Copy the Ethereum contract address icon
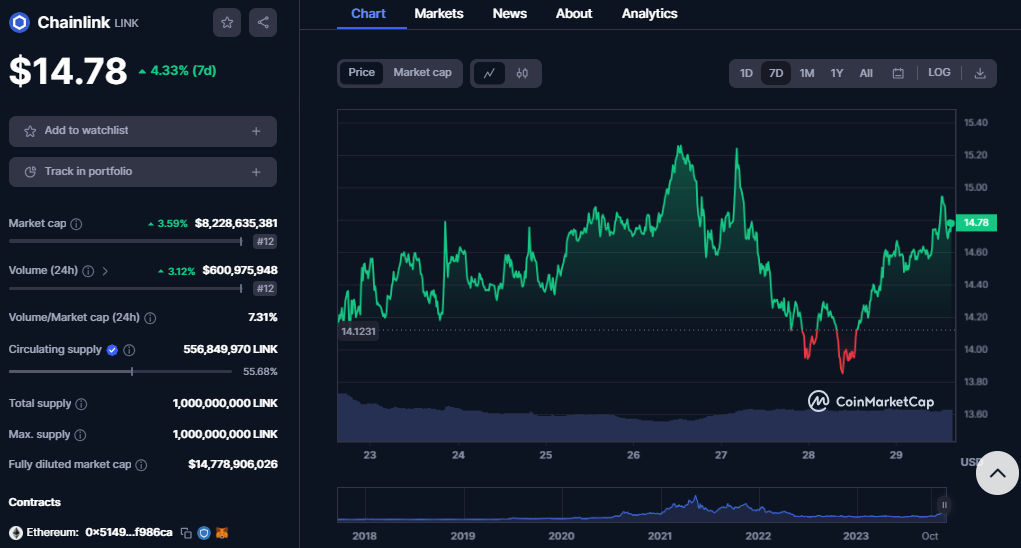Image resolution: width=1021 pixels, height=548 pixels. click(x=185, y=533)
